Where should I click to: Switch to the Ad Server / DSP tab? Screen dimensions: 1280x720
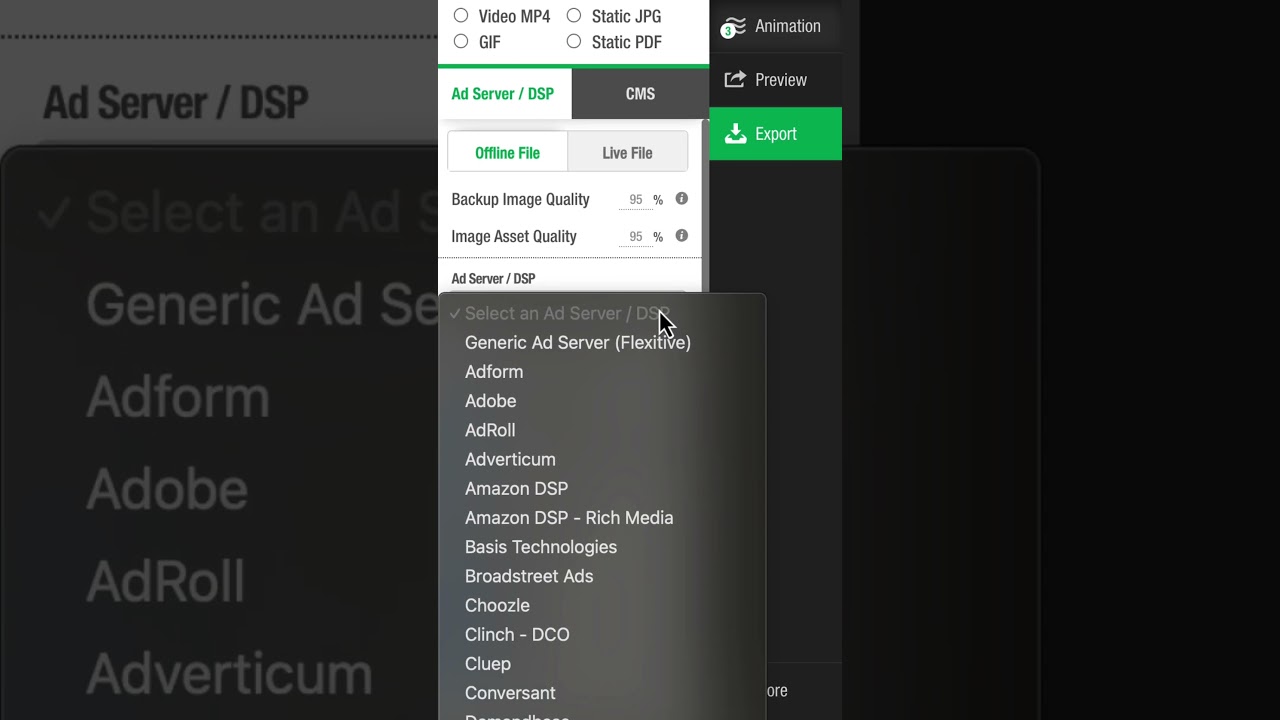(x=505, y=94)
